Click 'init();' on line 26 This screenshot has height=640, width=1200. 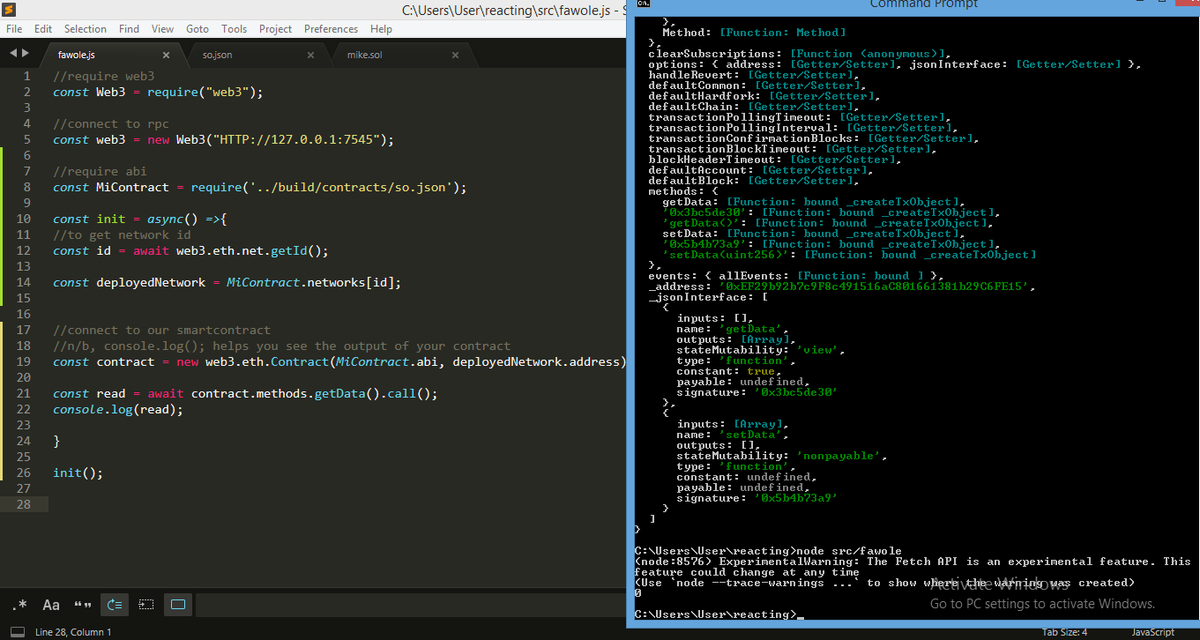[78, 473]
